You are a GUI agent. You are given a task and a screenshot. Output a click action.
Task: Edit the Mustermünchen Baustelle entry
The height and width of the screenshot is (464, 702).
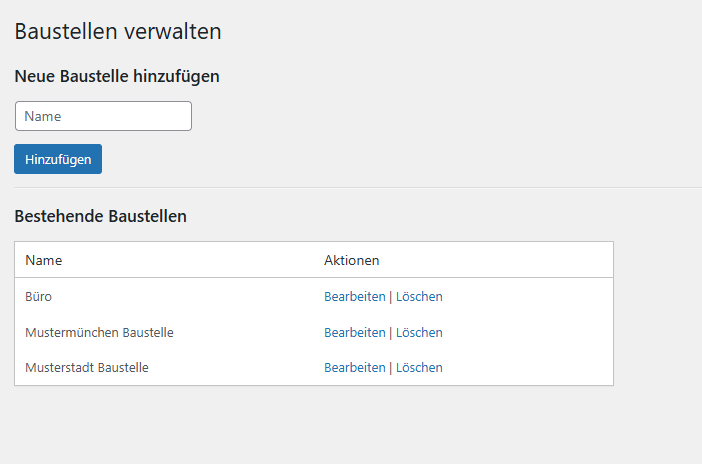pyautogui.click(x=355, y=332)
